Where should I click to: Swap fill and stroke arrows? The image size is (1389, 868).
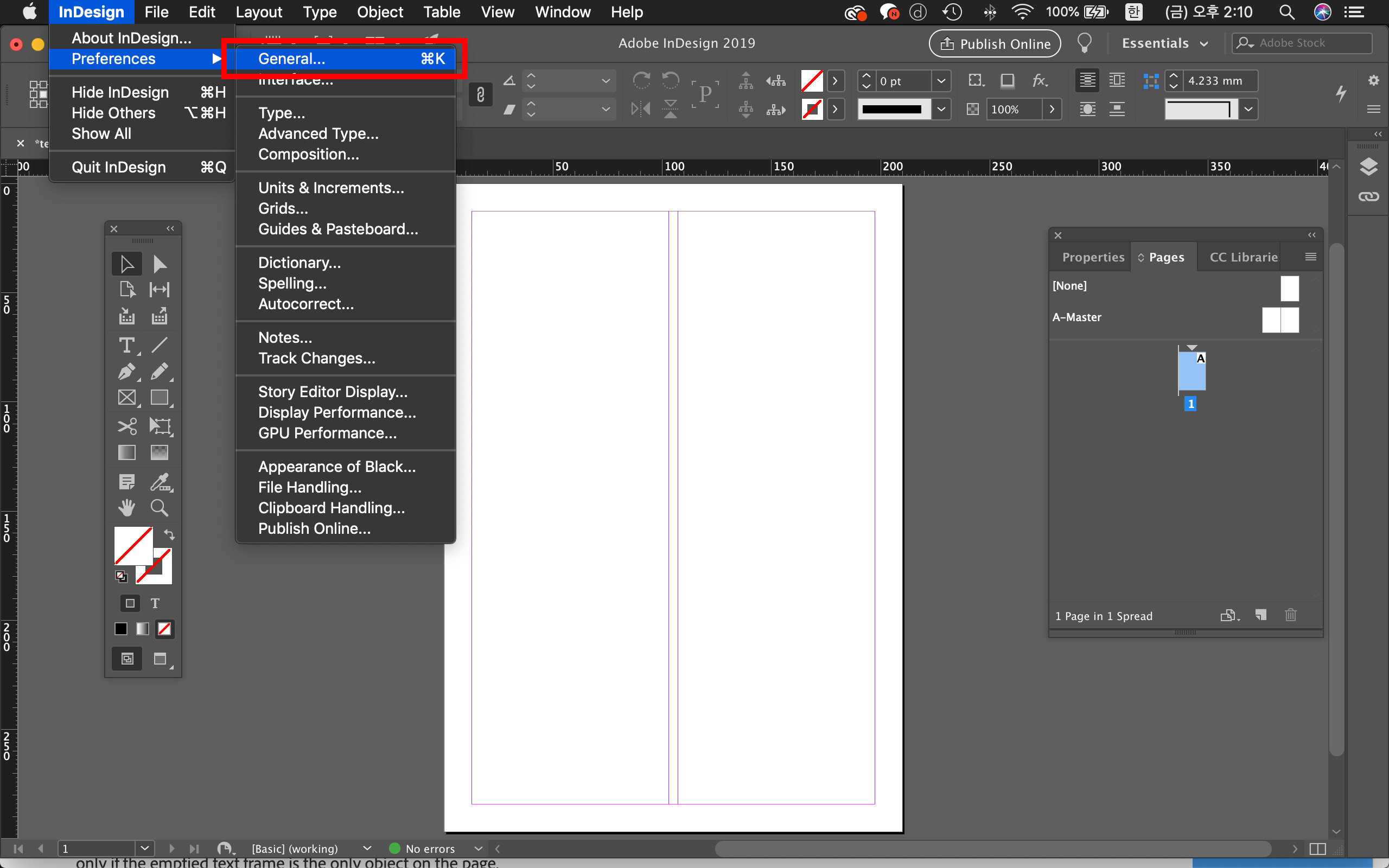pyautogui.click(x=169, y=534)
